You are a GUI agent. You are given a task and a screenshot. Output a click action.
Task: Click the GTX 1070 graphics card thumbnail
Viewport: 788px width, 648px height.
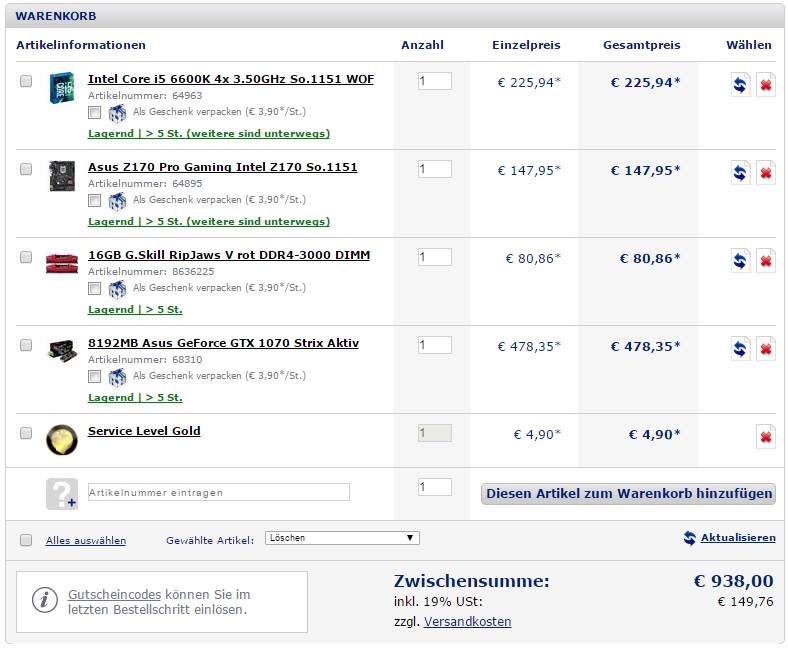pos(62,350)
